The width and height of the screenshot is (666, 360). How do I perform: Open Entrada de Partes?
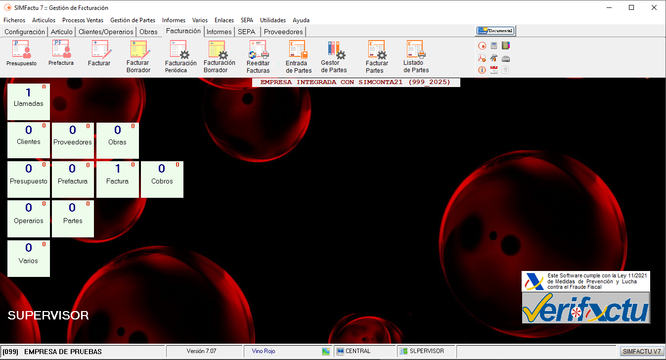click(x=298, y=56)
